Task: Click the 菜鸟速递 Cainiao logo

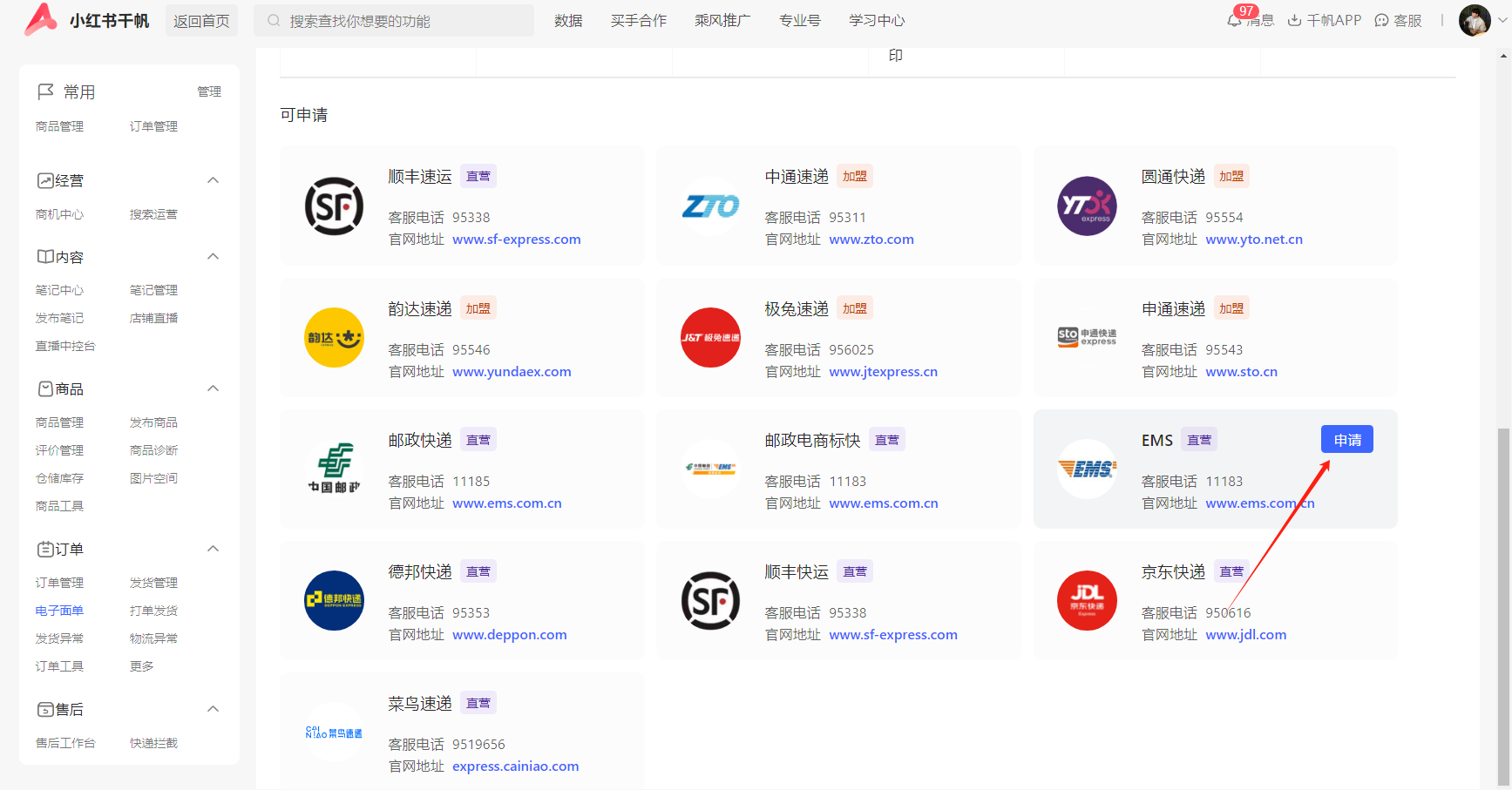Action: point(334,733)
